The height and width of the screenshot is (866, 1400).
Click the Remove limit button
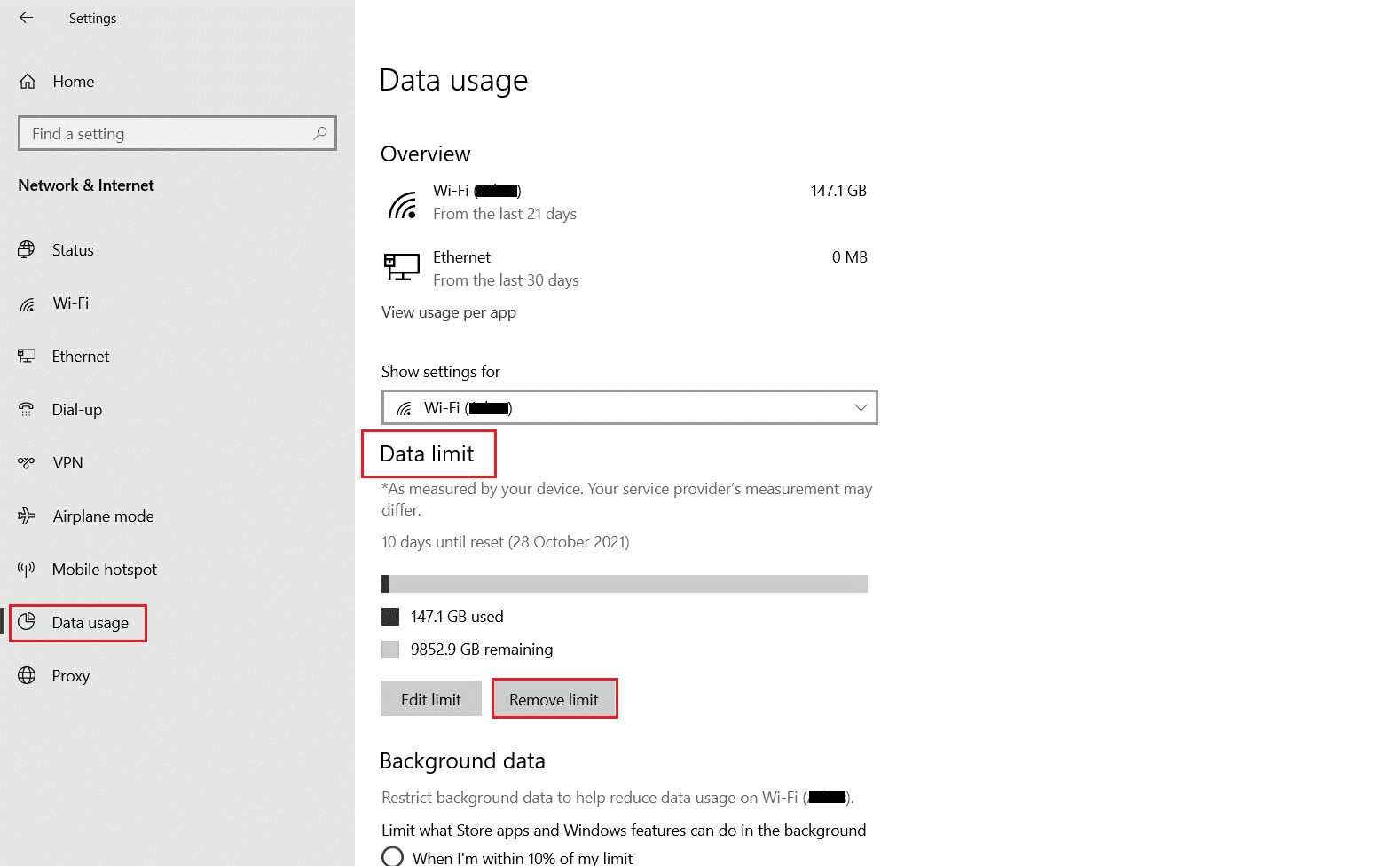[554, 698]
